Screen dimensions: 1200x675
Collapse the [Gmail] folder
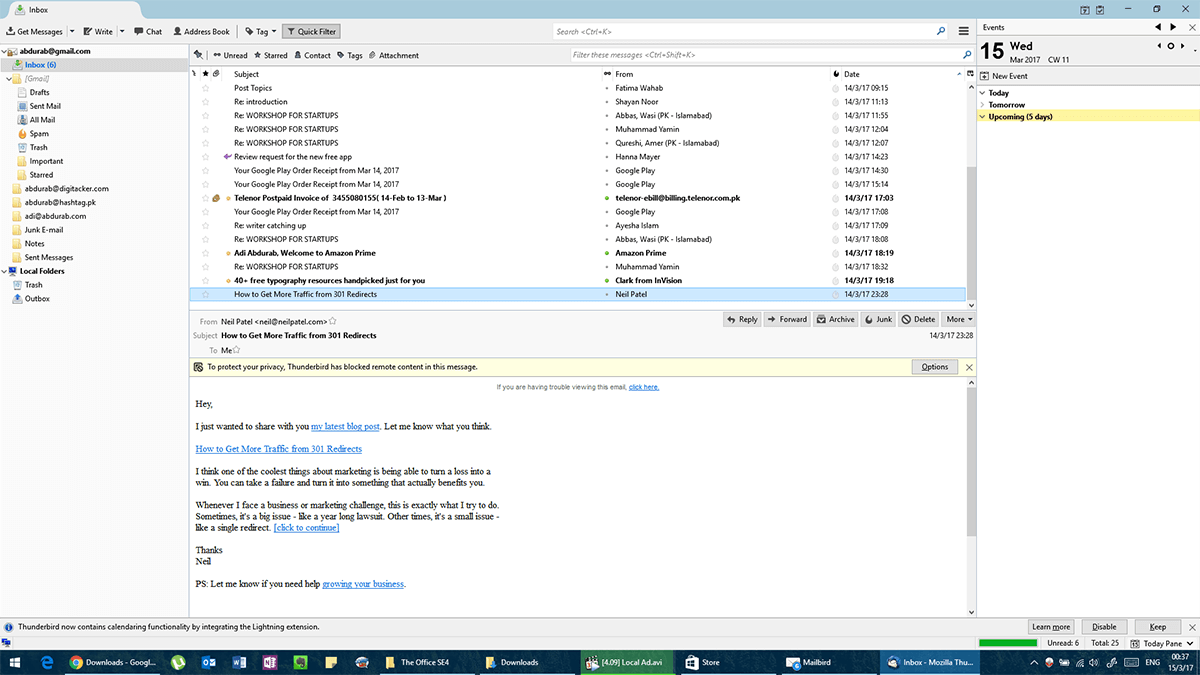(9, 78)
